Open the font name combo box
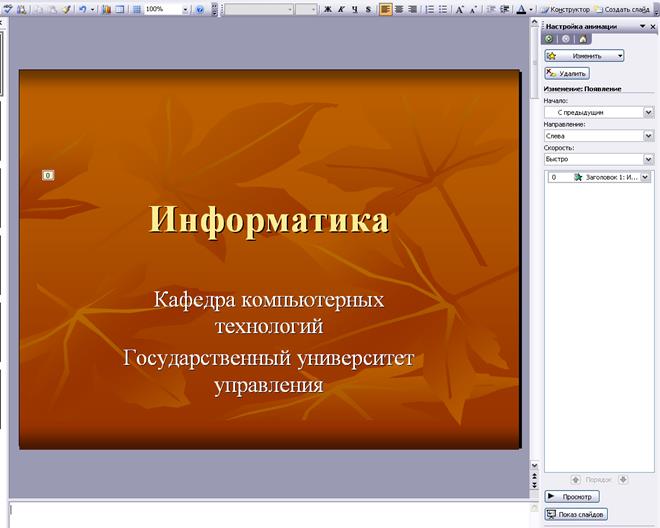Image resolution: width=660 pixels, height=528 pixels. pyautogui.click(x=259, y=9)
